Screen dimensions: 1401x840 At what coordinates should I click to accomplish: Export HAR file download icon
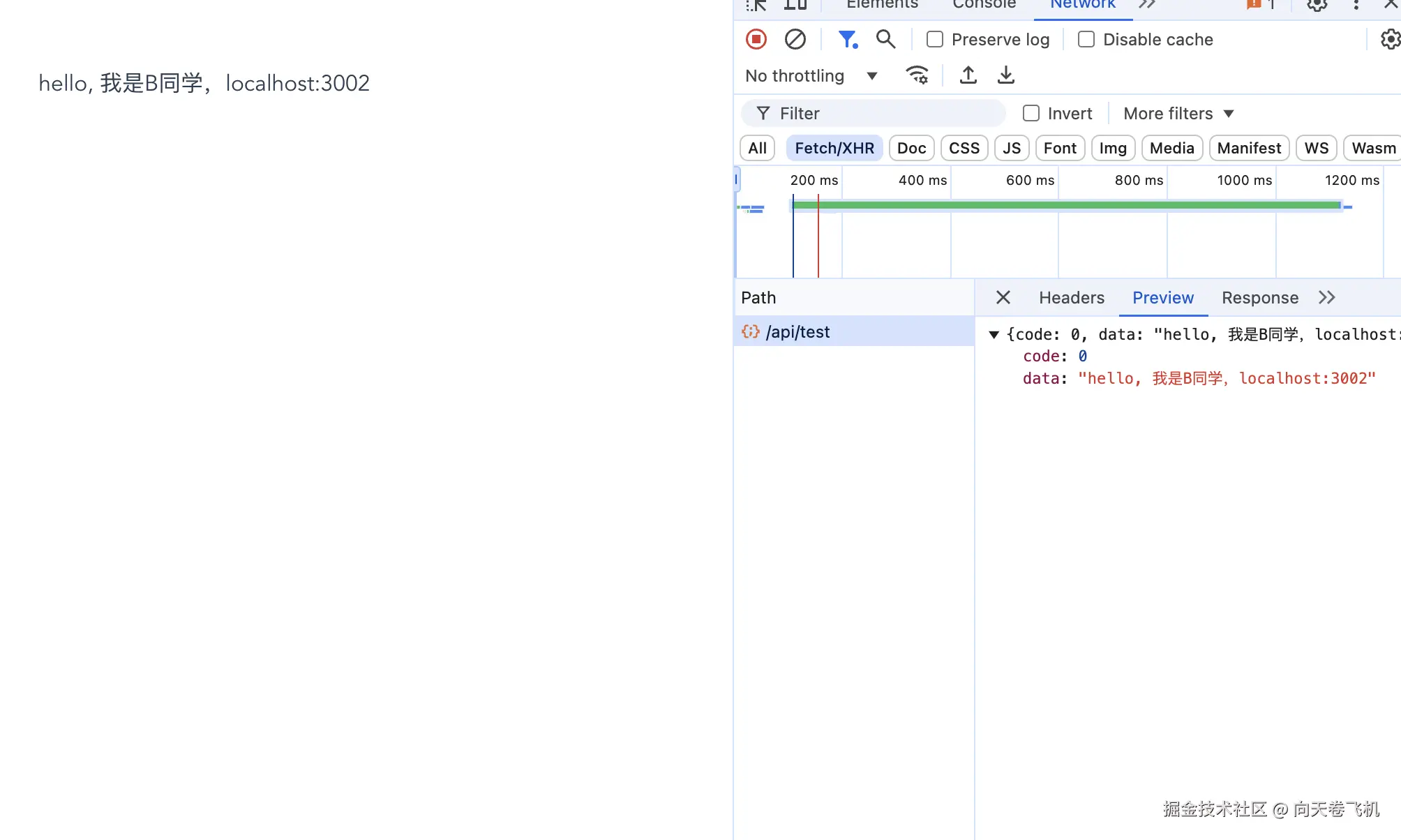(1005, 75)
